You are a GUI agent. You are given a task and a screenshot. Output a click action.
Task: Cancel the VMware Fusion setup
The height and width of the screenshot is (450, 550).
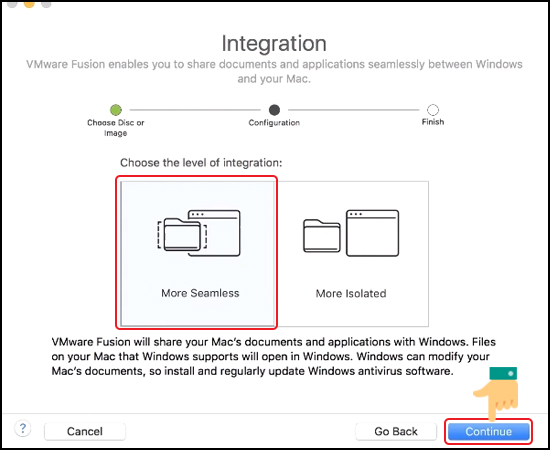(x=85, y=431)
